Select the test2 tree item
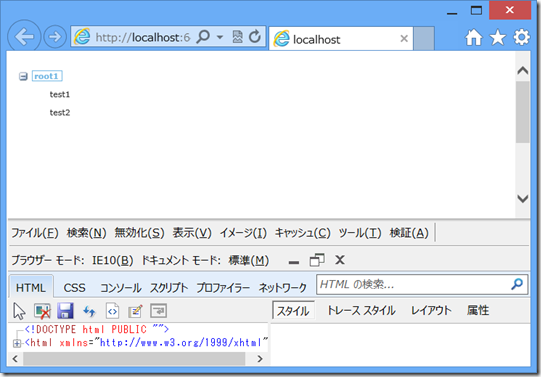This screenshot has height=377, width=541. coord(60,112)
